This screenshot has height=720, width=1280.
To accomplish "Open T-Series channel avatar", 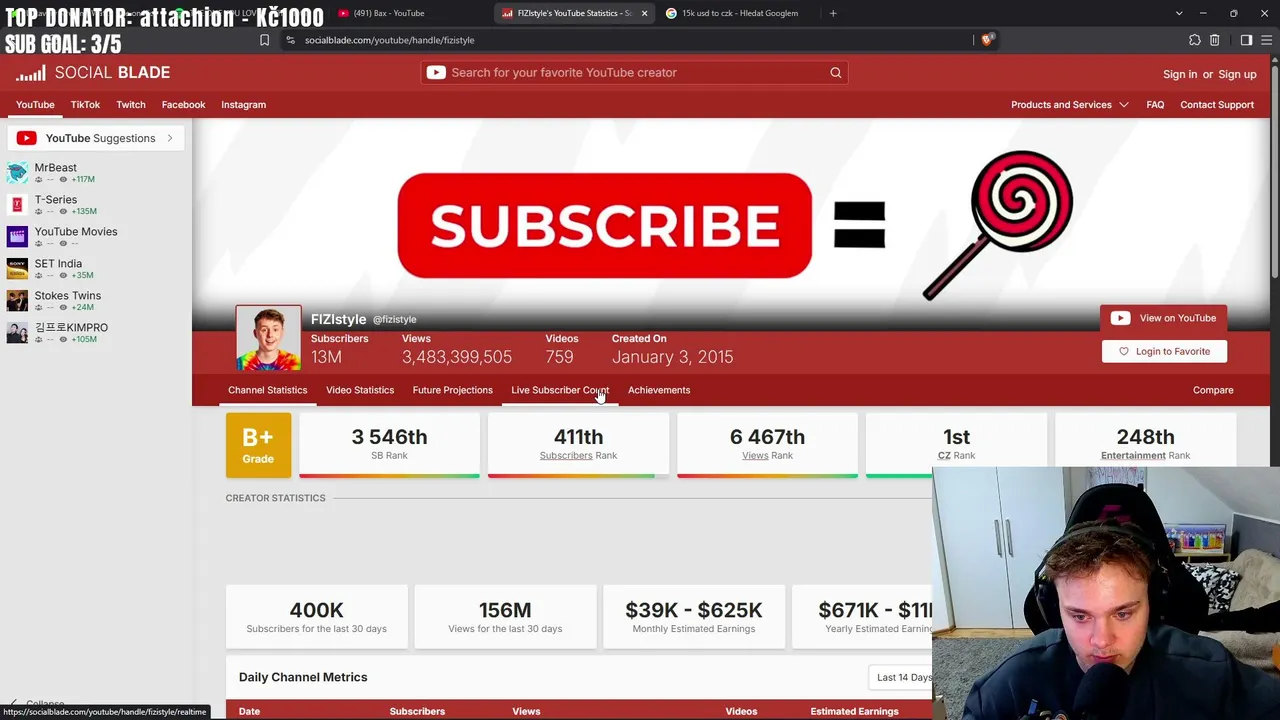I will (x=17, y=205).
